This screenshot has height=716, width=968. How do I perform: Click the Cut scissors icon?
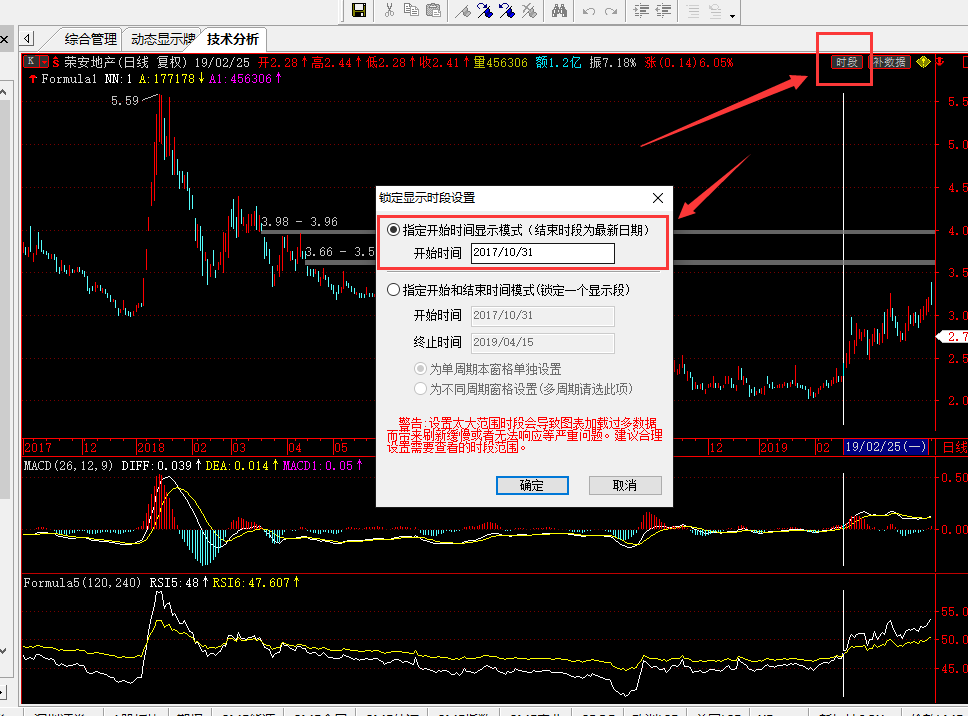click(x=389, y=10)
